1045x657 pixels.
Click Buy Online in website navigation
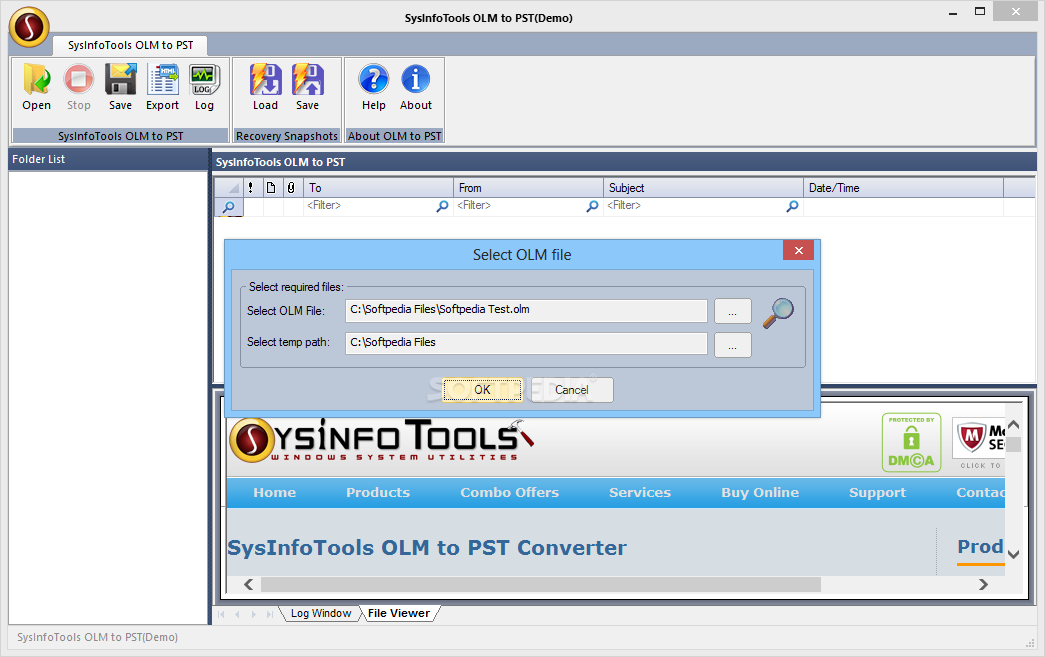pos(760,492)
